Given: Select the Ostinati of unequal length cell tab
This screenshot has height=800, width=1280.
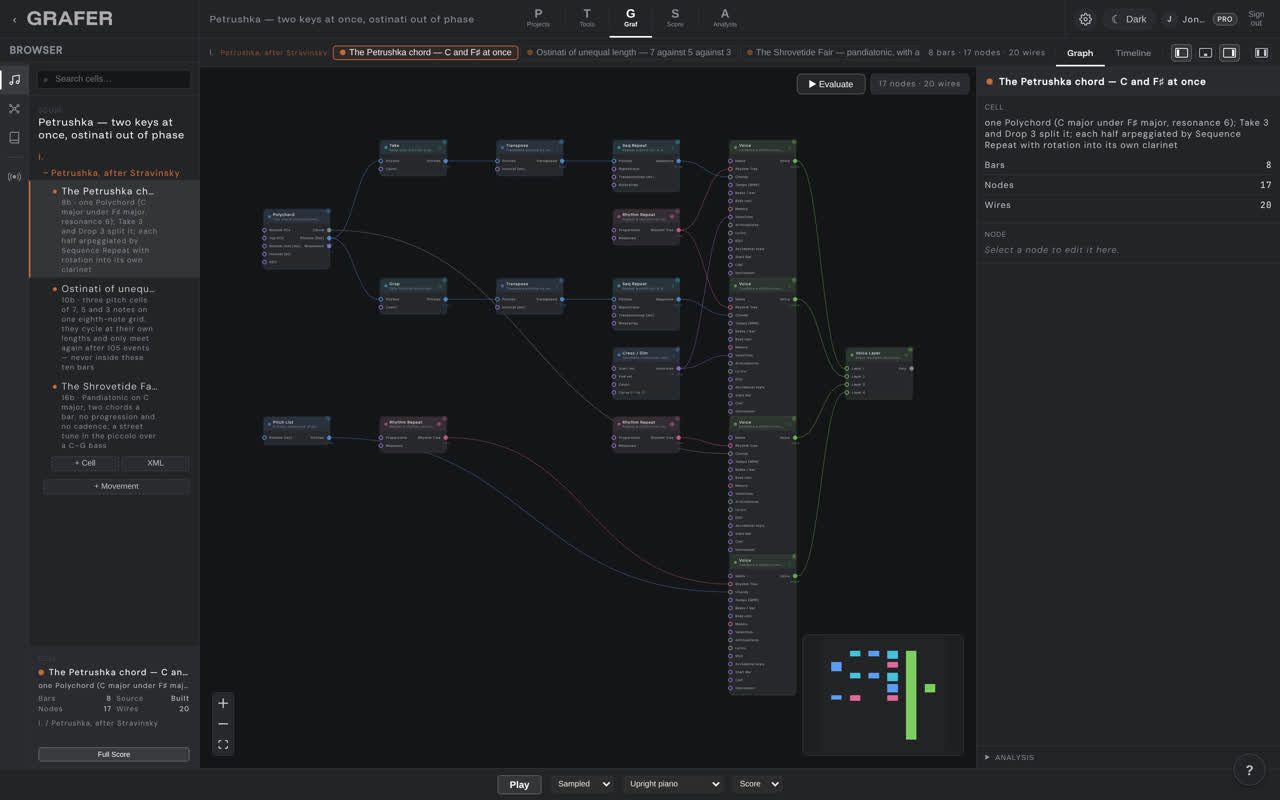Looking at the screenshot, I should click(630, 53).
